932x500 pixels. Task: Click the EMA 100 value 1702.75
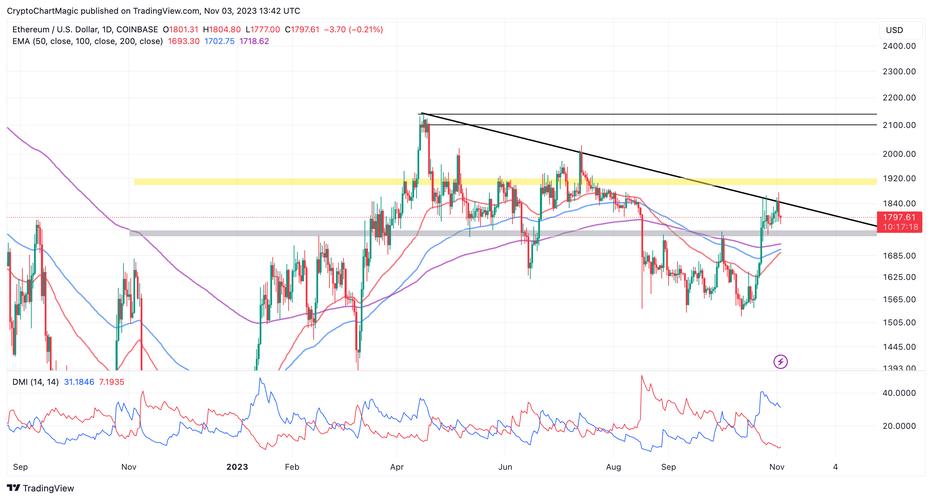219,41
